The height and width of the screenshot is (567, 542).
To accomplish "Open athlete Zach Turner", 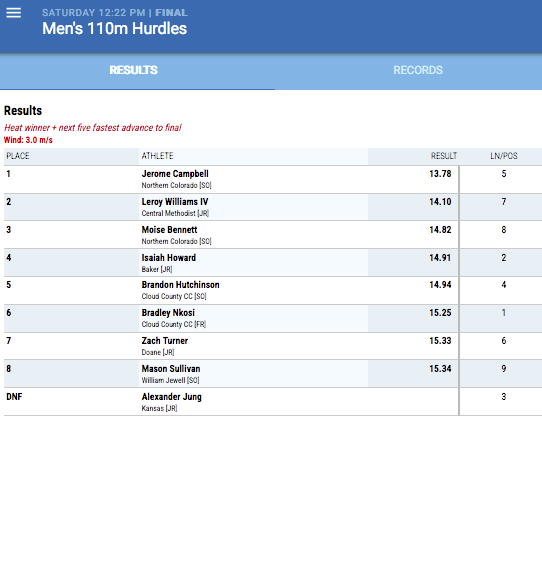I will 165,341.
